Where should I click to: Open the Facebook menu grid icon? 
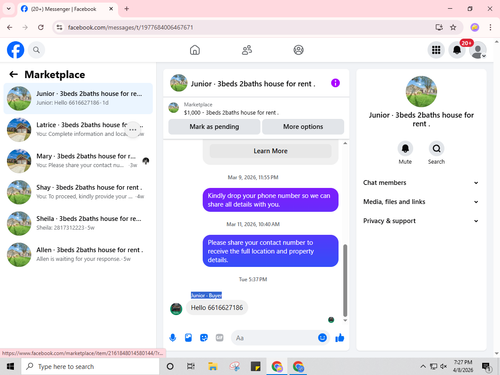coord(436,50)
